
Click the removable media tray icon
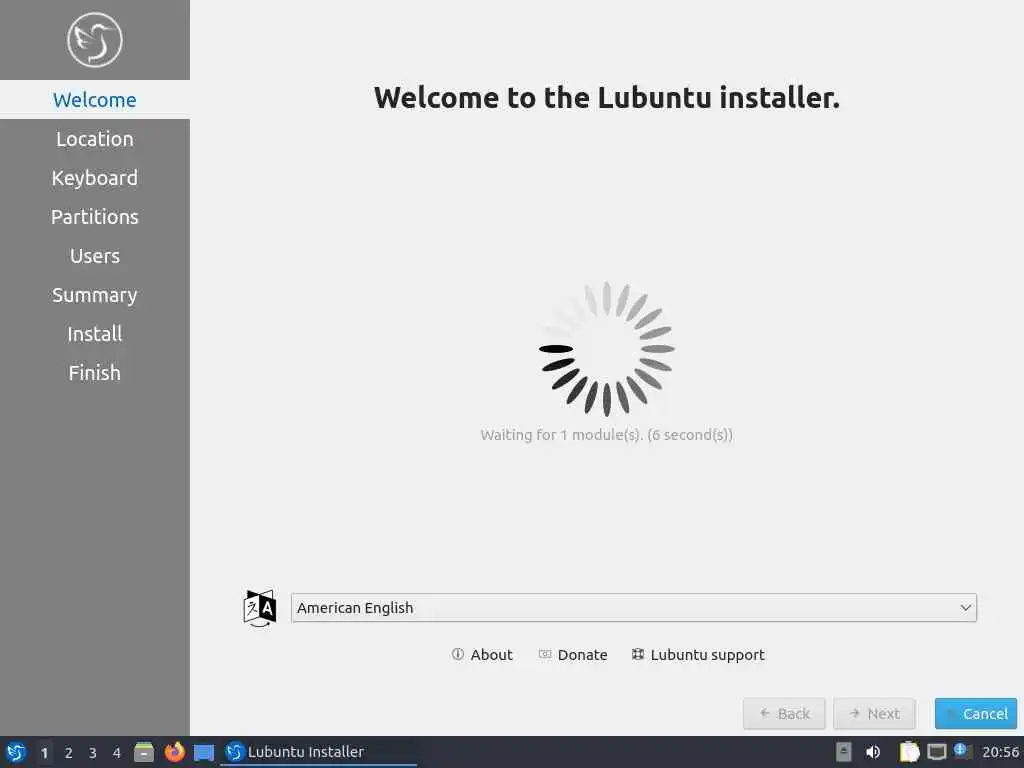click(x=844, y=752)
